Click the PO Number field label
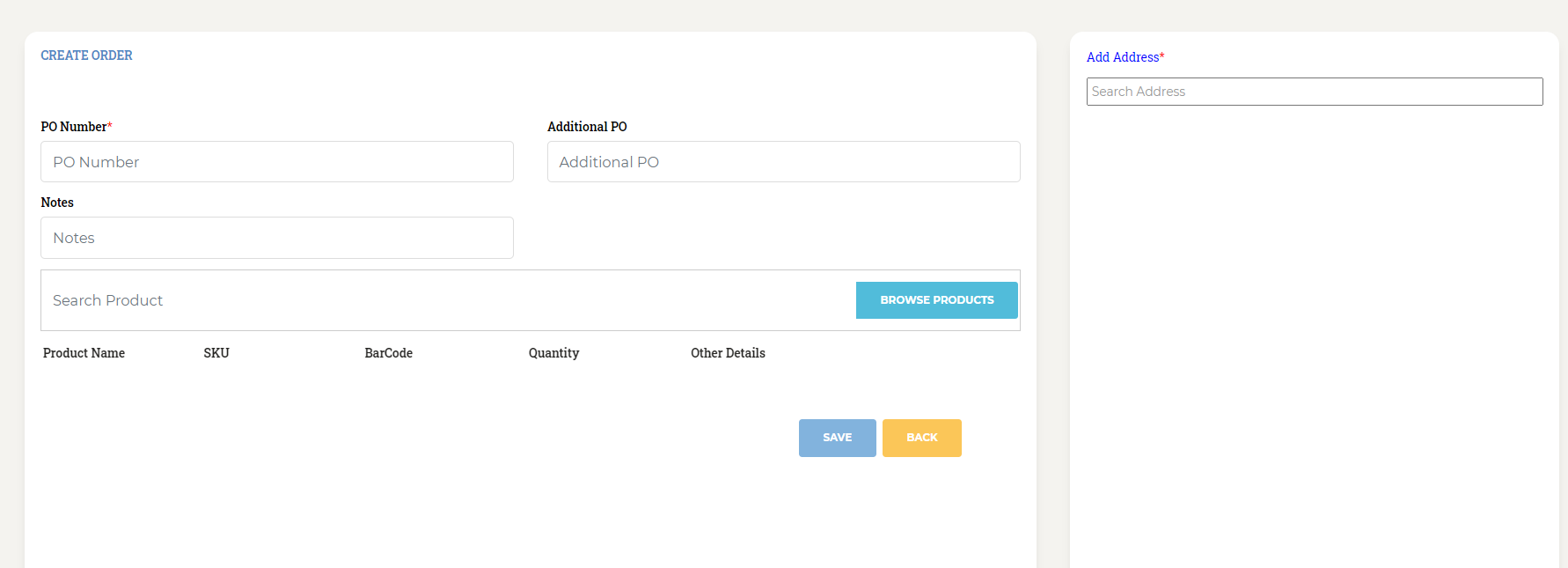This screenshot has width=1568, height=568. click(x=74, y=127)
